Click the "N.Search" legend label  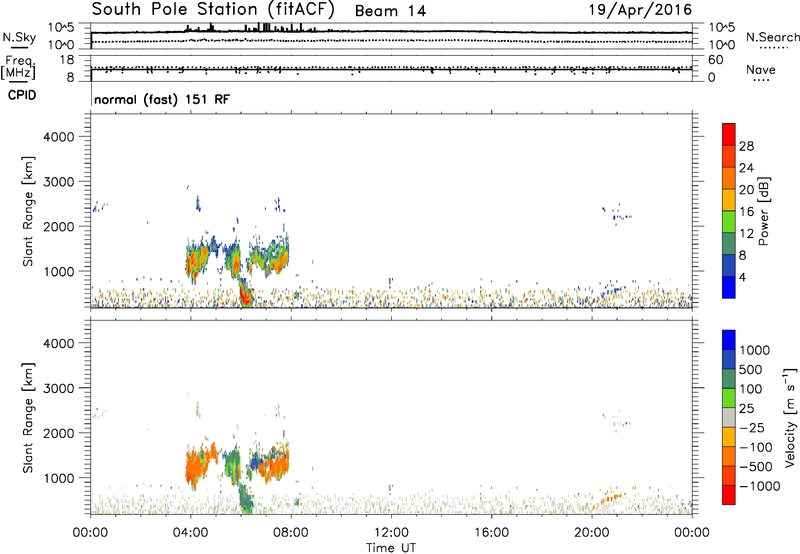point(773,37)
